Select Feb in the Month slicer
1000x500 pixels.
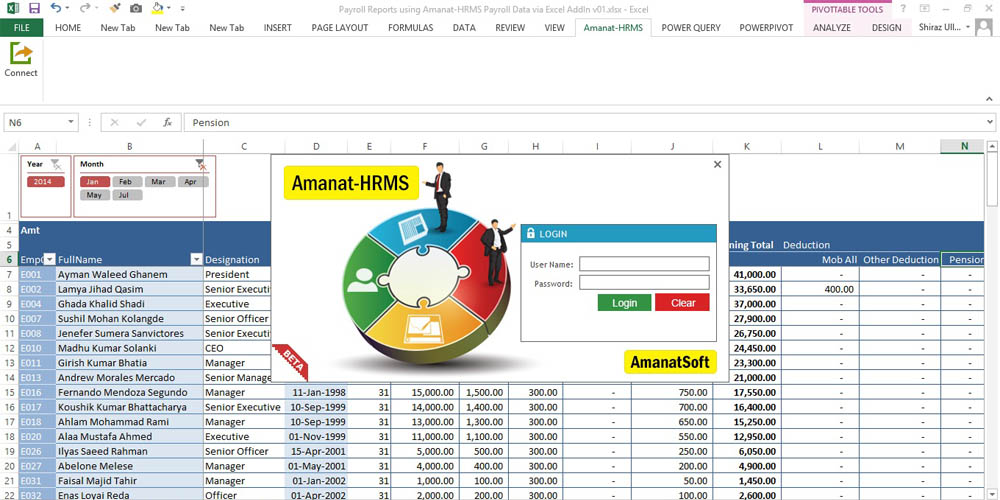(x=127, y=182)
